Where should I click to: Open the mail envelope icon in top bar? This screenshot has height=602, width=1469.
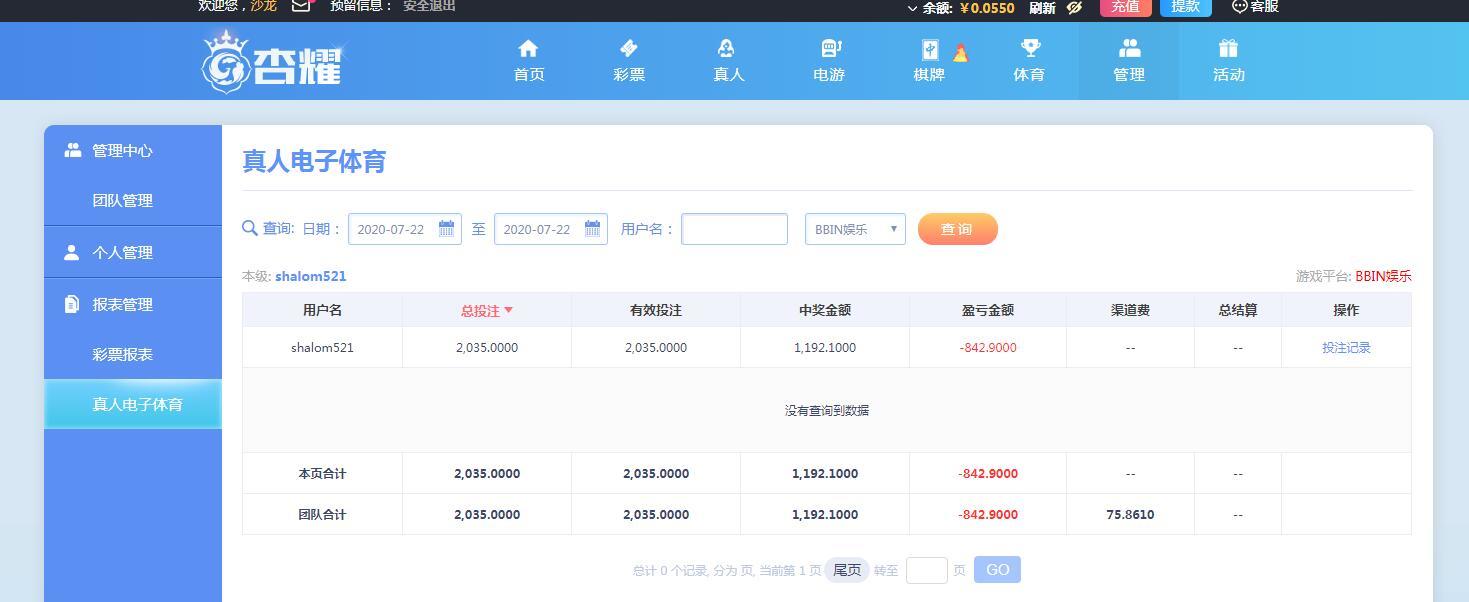[301, 5]
